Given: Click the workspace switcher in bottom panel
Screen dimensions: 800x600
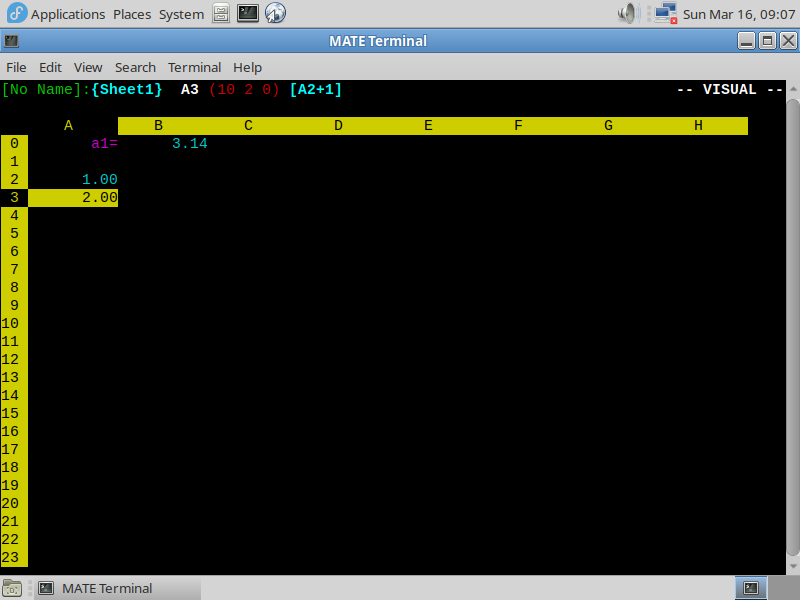Looking at the screenshot, I should tap(750, 588).
